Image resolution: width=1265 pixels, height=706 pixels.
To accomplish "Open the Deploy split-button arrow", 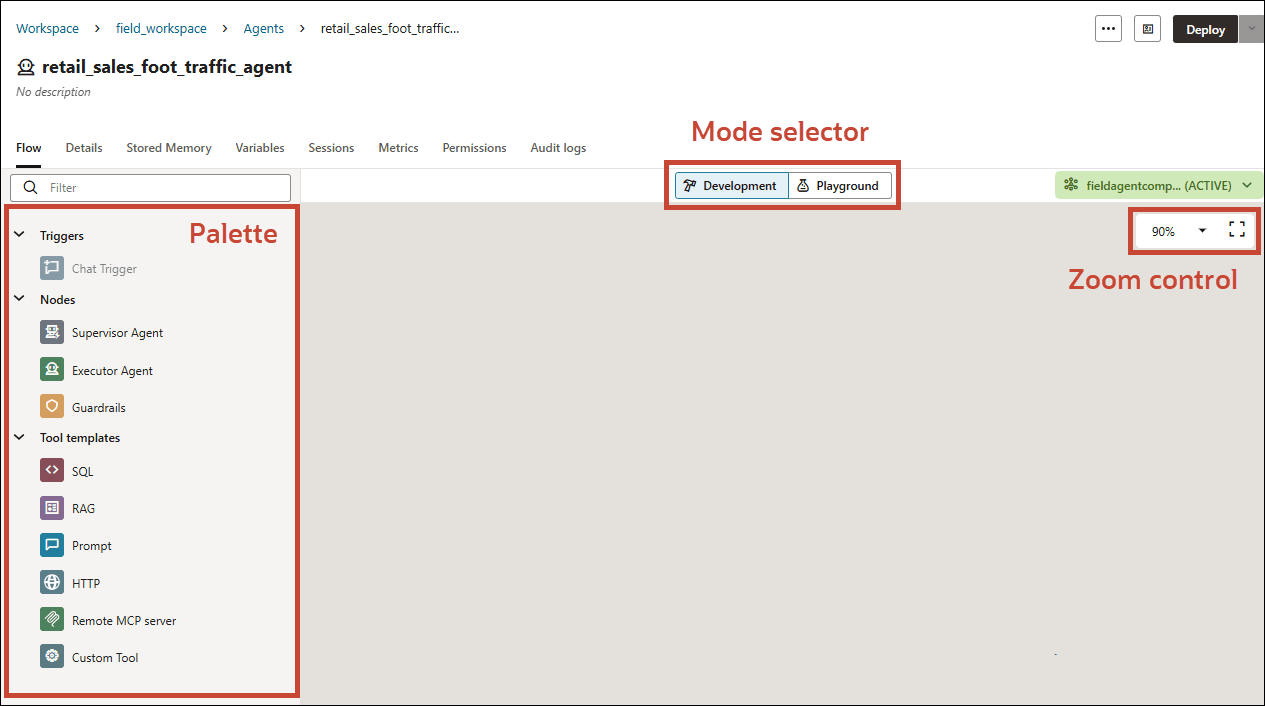I will [1251, 29].
